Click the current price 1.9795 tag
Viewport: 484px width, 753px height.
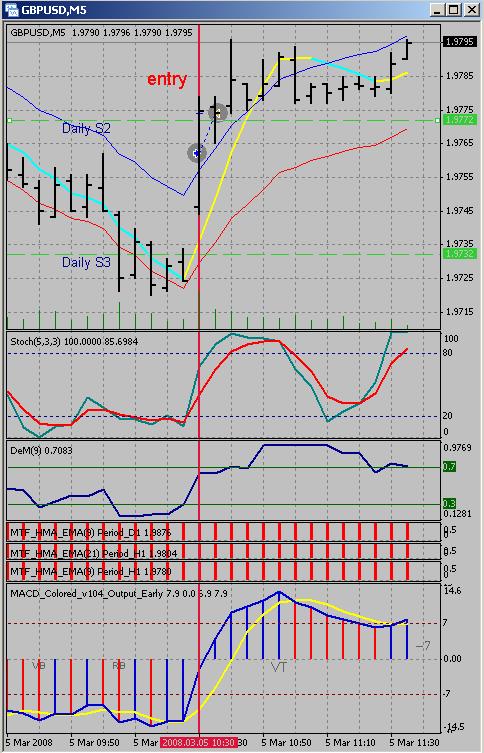pos(460,42)
